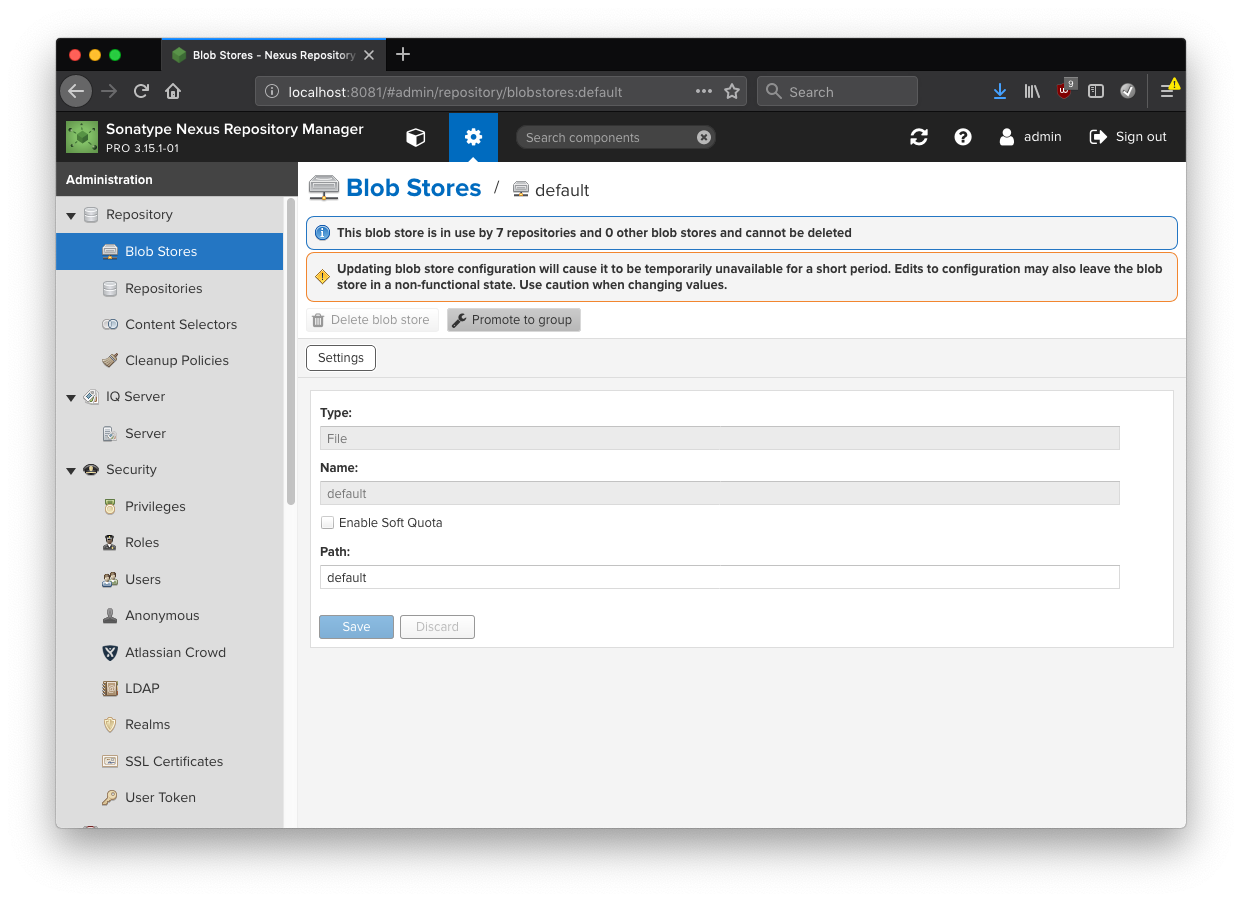Sign out of Nexus
1242x902 pixels.
[1128, 137]
